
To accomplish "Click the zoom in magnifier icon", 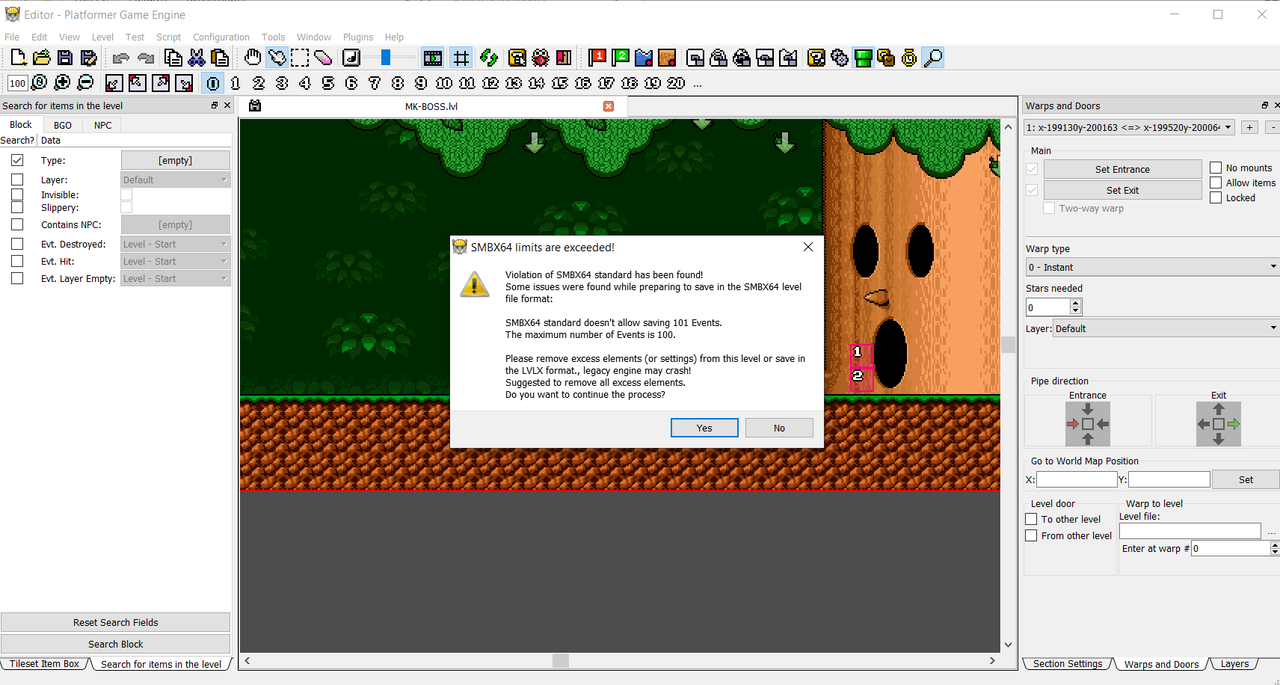I will click(x=62, y=83).
